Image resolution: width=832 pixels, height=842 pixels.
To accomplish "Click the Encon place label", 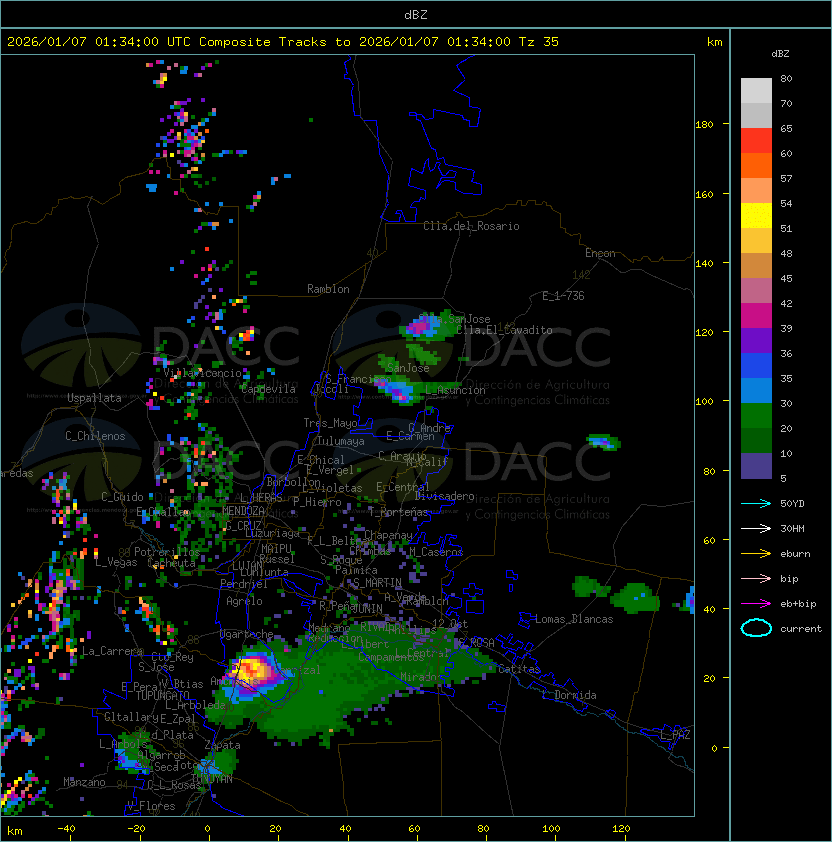I will pyautogui.click(x=600, y=253).
